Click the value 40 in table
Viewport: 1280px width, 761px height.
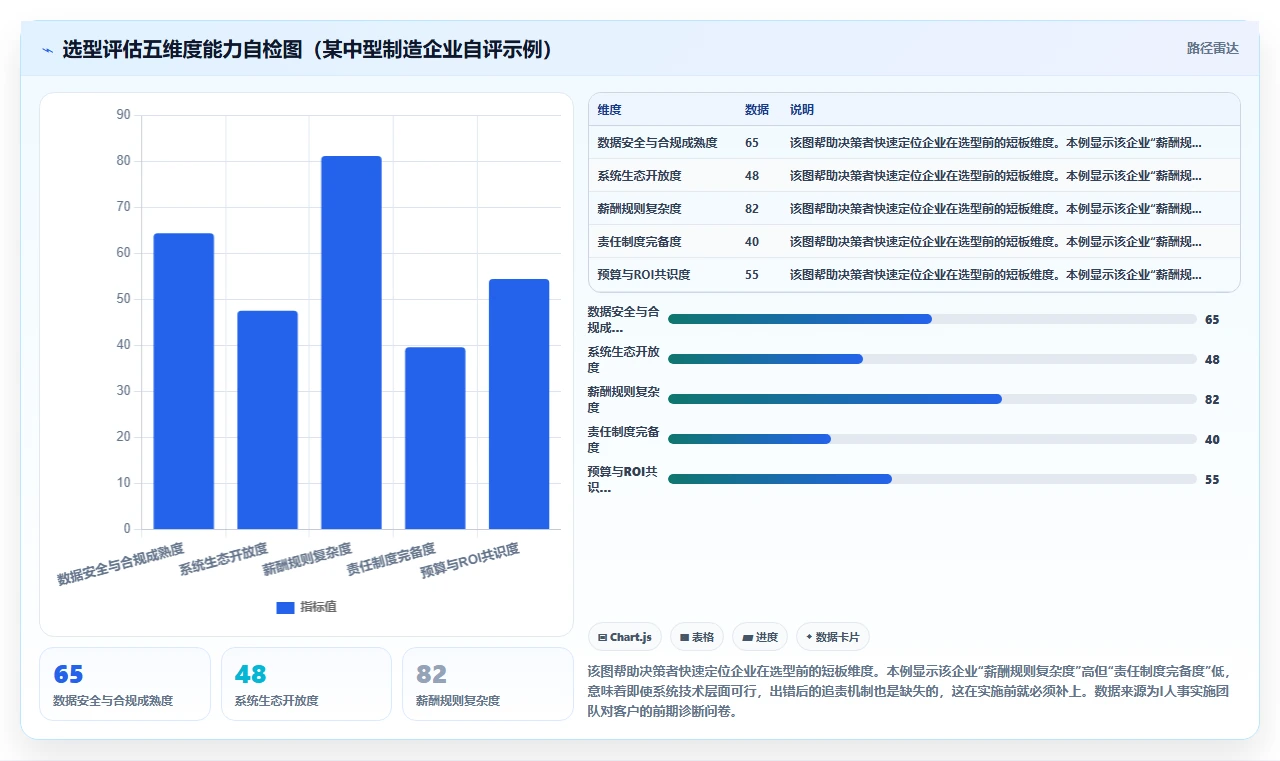tap(752, 242)
